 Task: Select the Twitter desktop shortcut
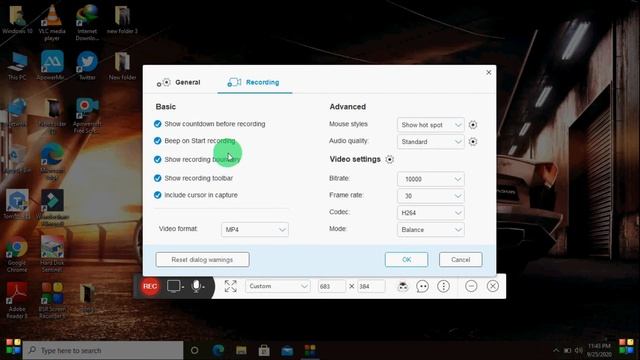pyautogui.click(x=87, y=65)
